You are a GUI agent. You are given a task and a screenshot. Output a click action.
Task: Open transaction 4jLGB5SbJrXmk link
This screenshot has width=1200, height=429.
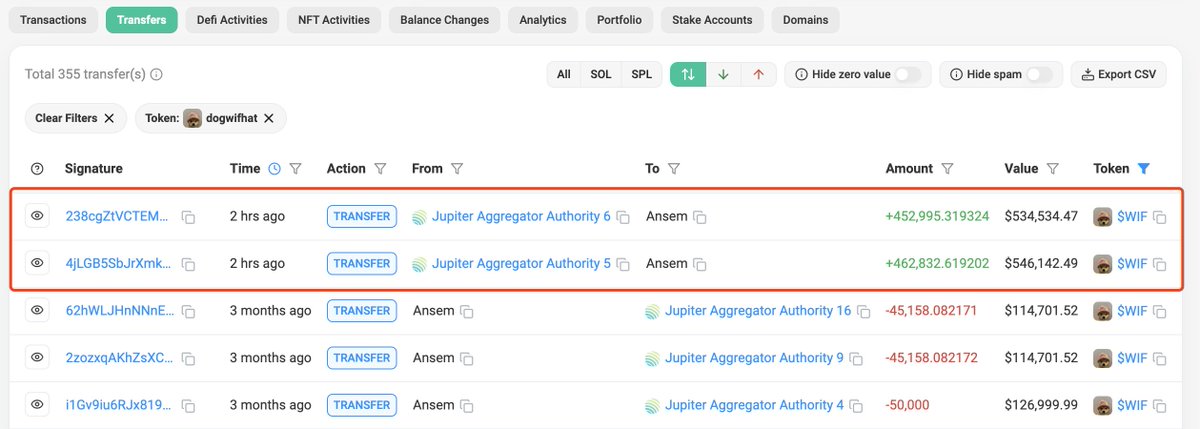click(x=117, y=263)
